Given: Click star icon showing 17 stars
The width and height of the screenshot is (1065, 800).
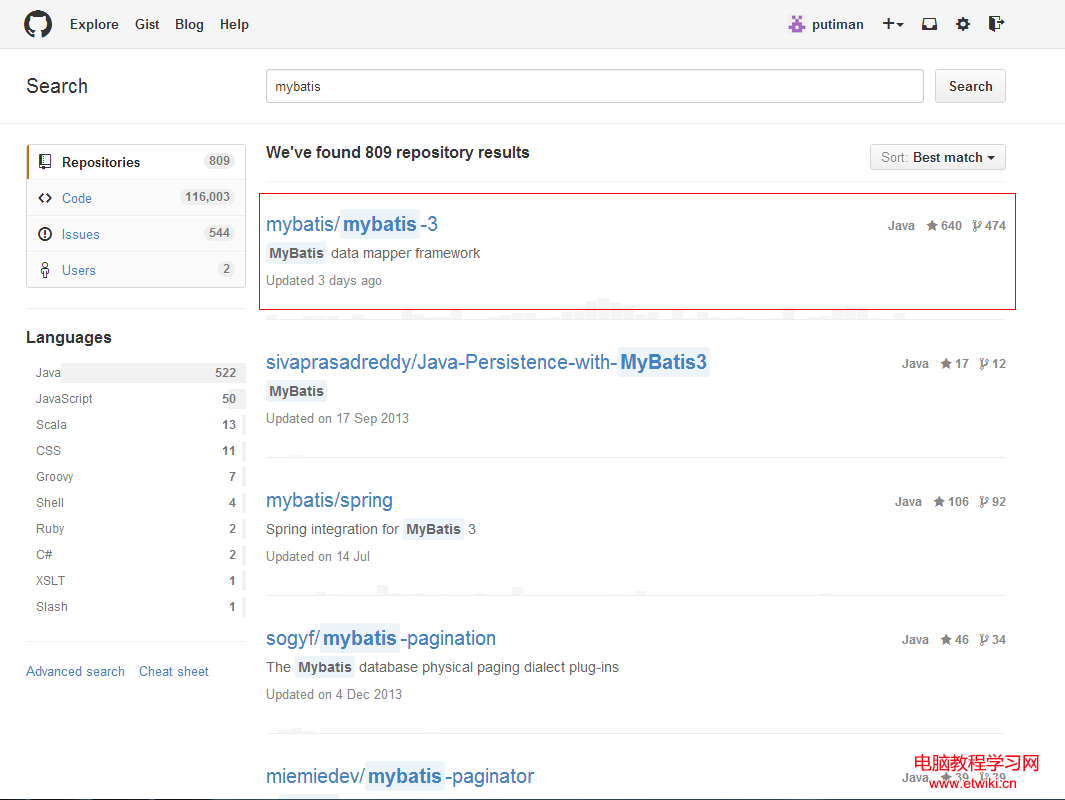Looking at the screenshot, I should (946, 363).
